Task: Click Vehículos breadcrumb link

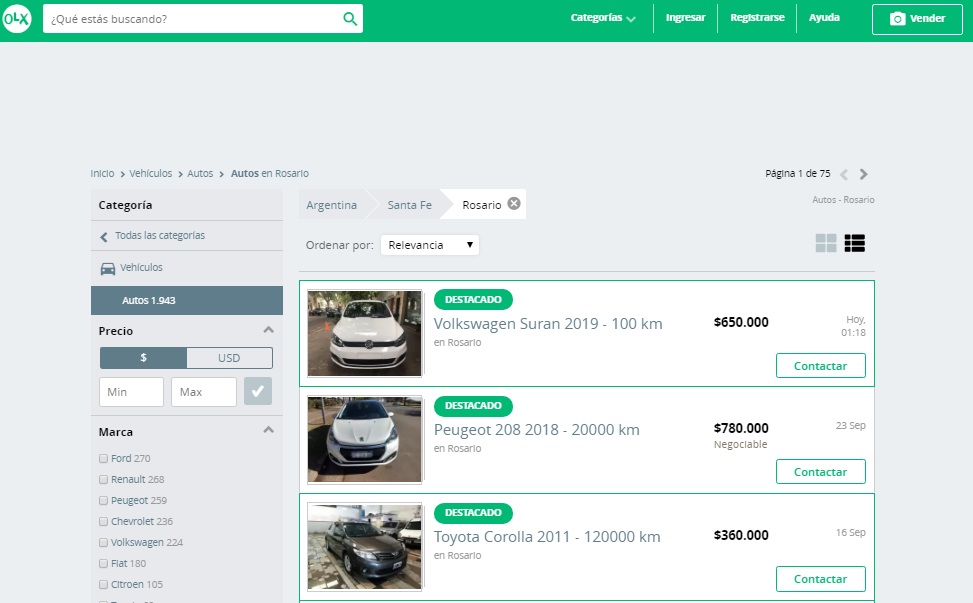Action: (x=151, y=174)
